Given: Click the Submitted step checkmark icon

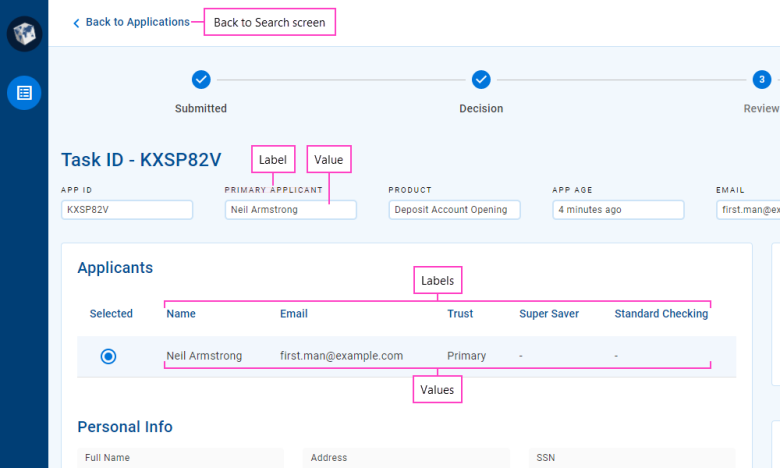Looking at the screenshot, I should [201, 80].
